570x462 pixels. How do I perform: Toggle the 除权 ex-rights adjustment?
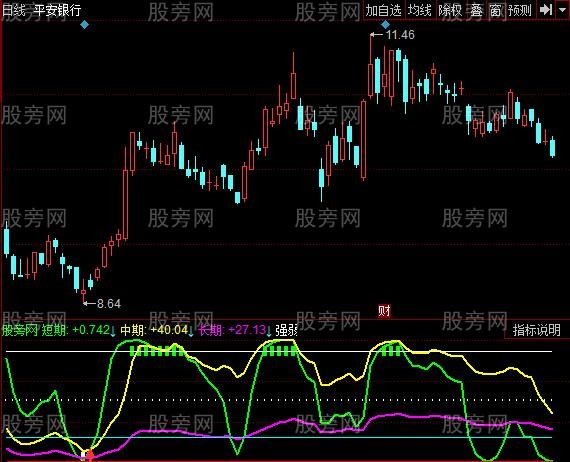pyautogui.click(x=450, y=10)
